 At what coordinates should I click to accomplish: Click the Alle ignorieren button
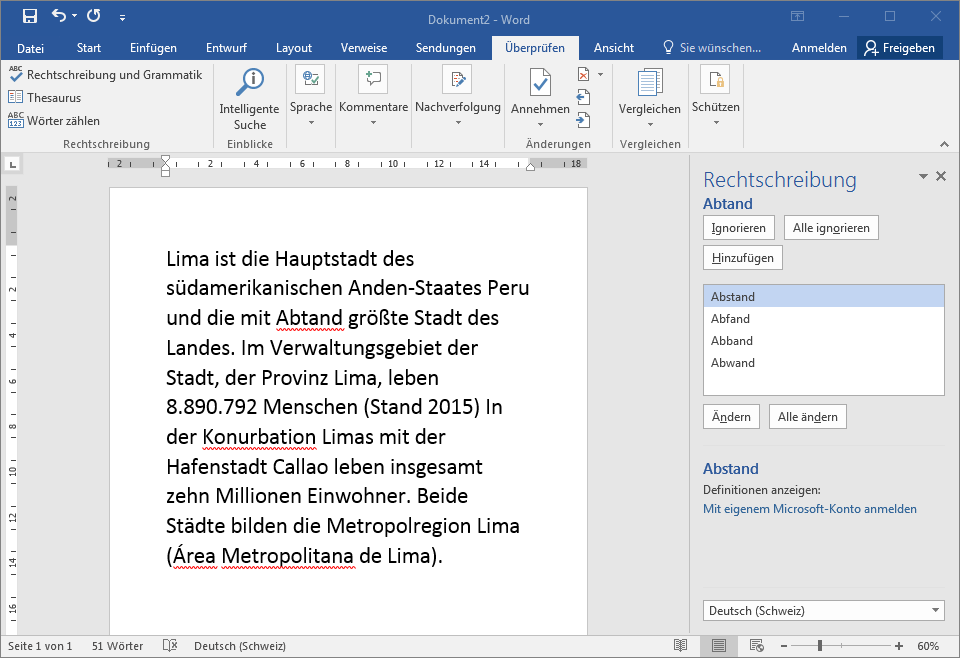coord(831,228)
